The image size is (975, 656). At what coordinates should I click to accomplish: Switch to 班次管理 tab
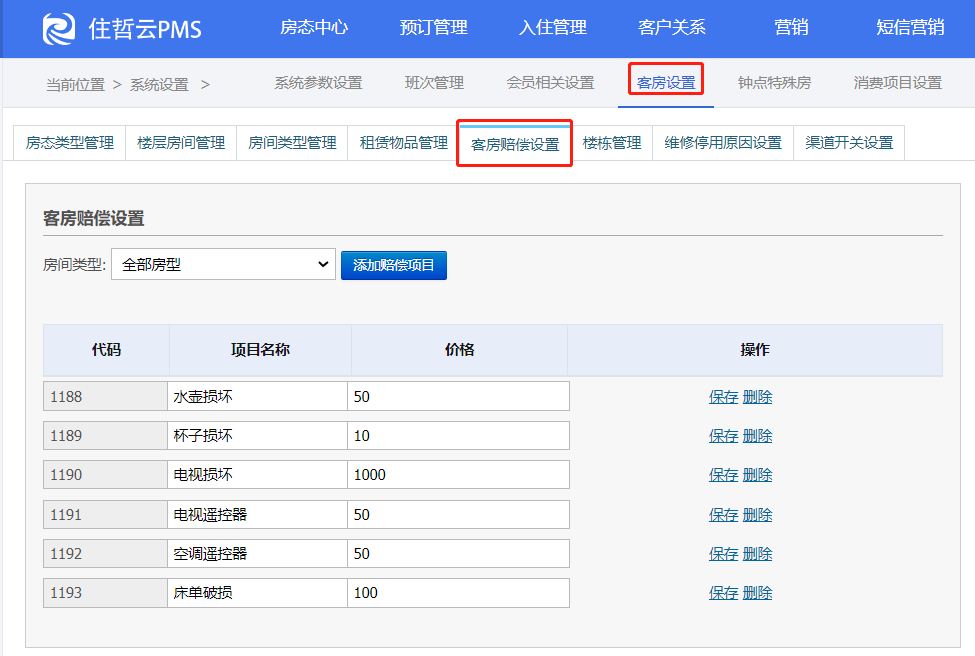[434, 83]
